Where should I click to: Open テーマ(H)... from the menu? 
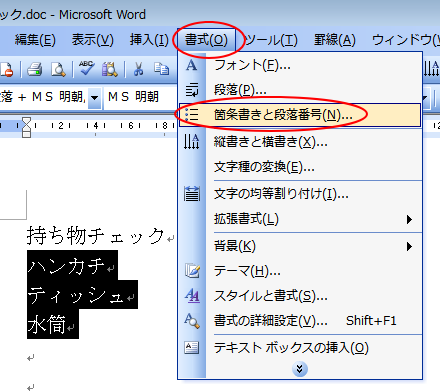[x=300, y=271]
